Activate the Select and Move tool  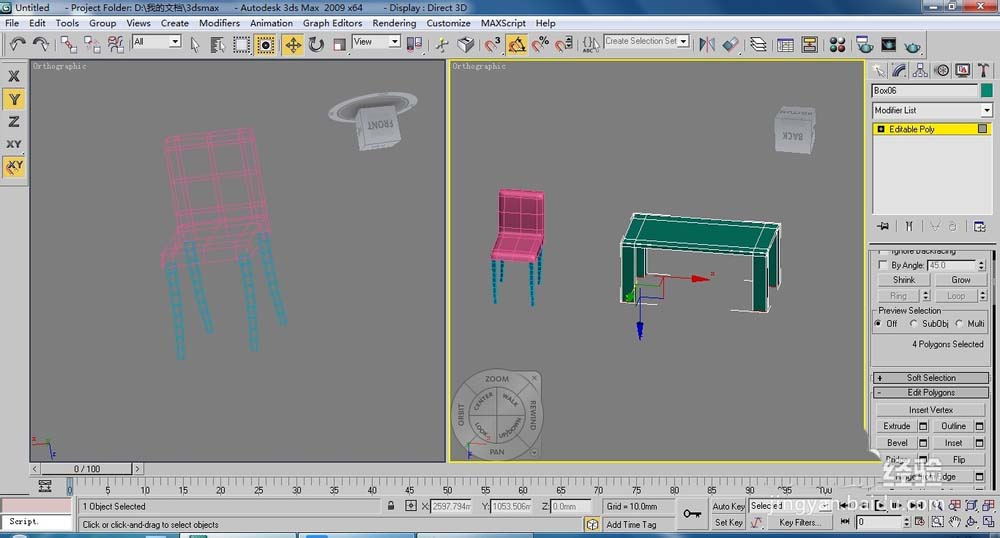click(293, 44)
